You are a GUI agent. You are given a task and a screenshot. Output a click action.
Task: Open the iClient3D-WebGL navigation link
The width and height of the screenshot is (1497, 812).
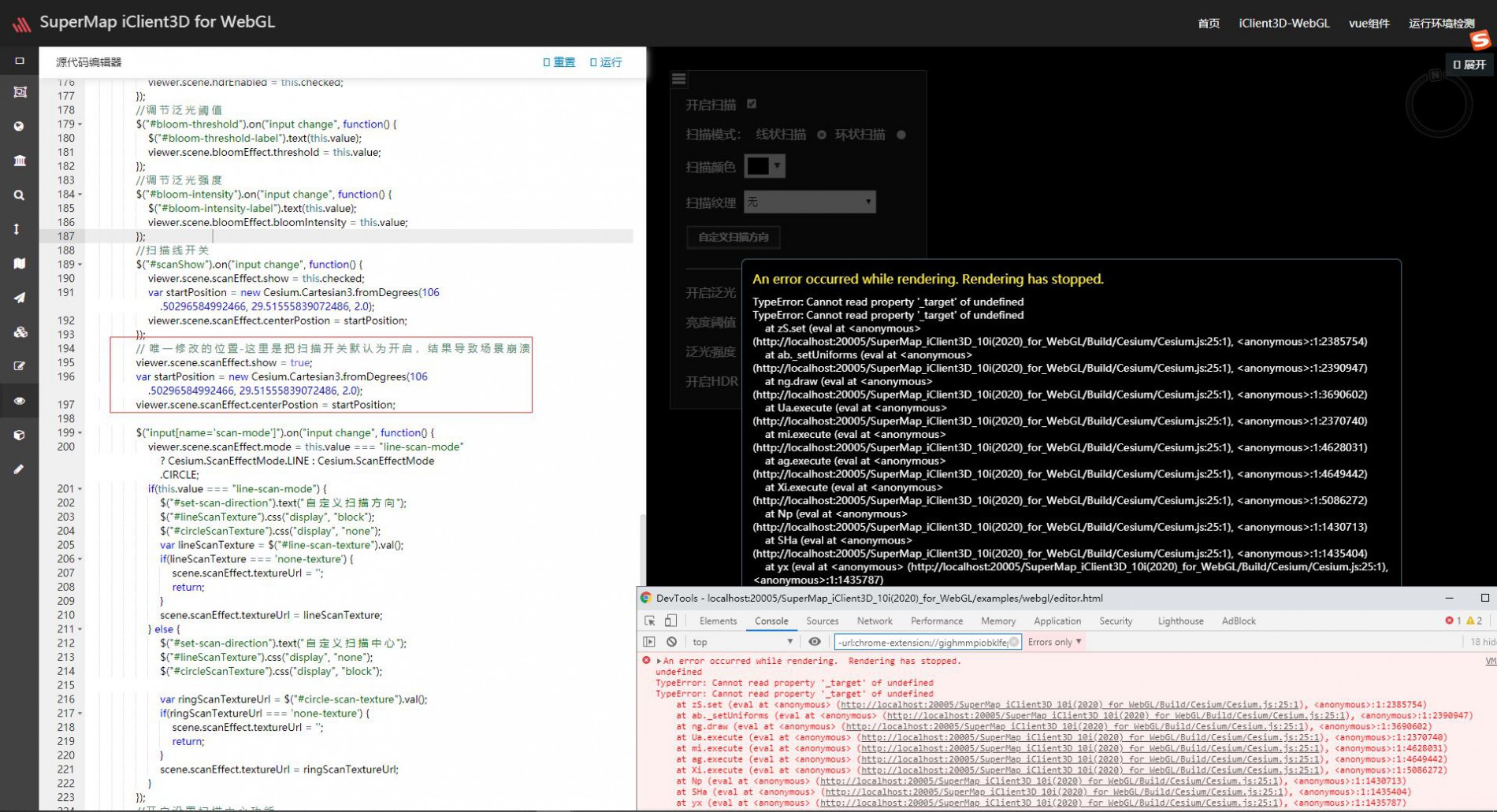coord(1283,24)
